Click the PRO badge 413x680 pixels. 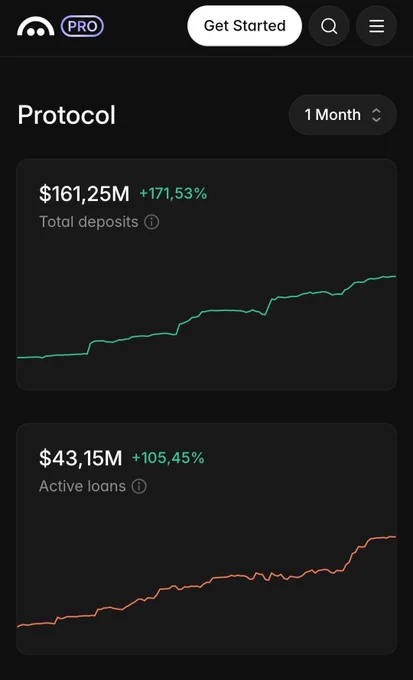(x=82, y=26)
